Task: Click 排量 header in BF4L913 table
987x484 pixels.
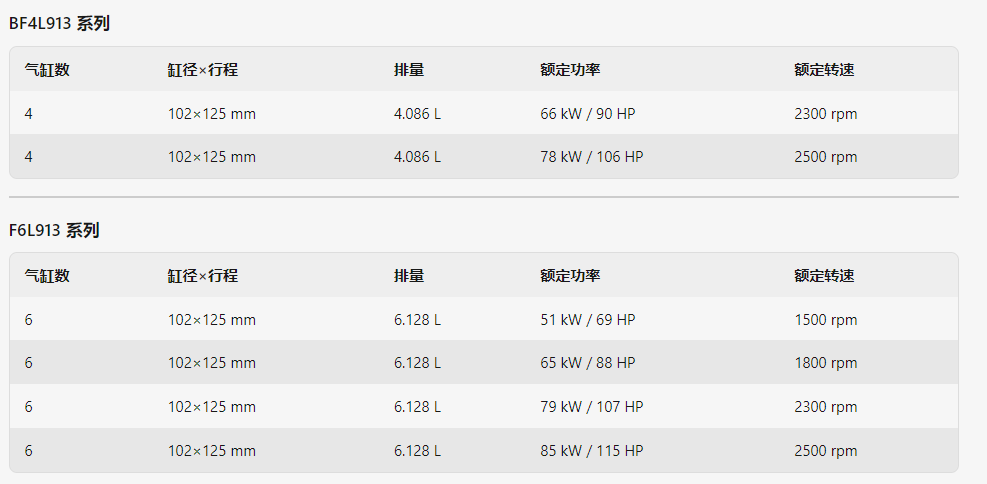Action: (x=409, y=70)
